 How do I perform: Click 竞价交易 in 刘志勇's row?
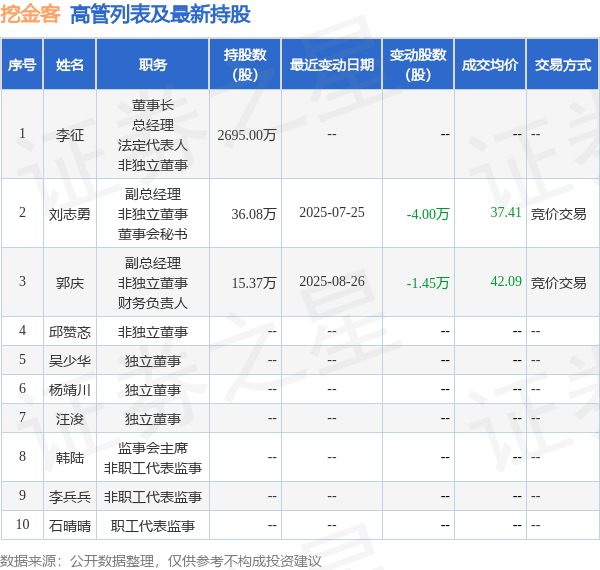(x=559, y=214)
